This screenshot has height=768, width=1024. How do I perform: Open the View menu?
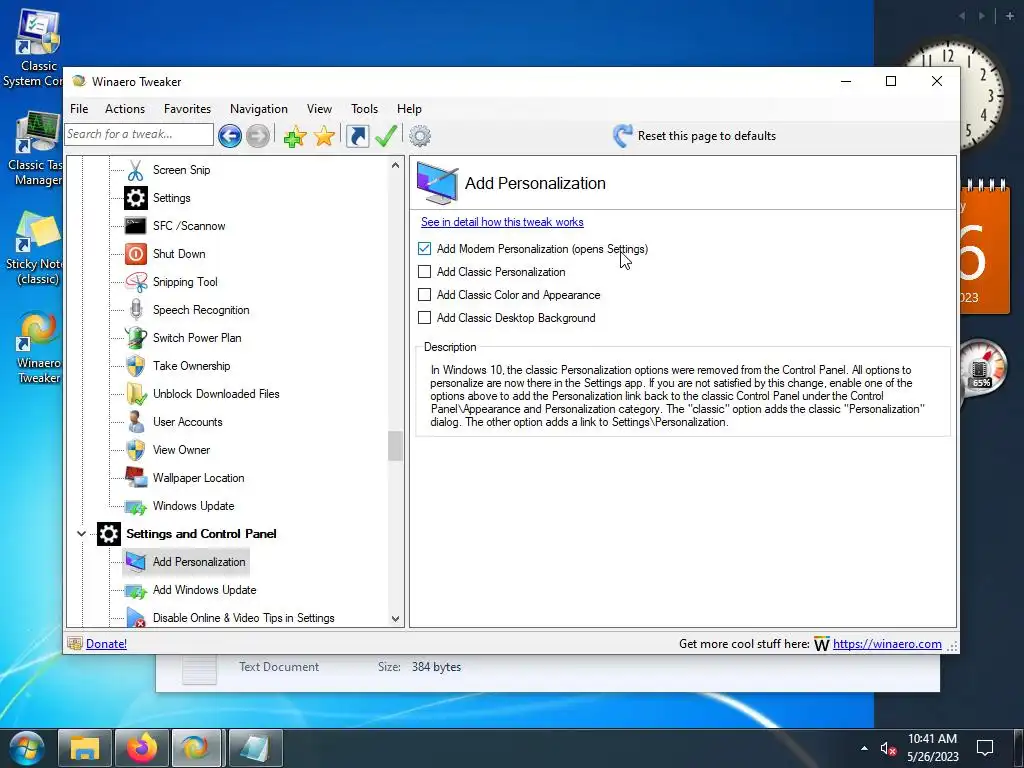tap(319, 109)
